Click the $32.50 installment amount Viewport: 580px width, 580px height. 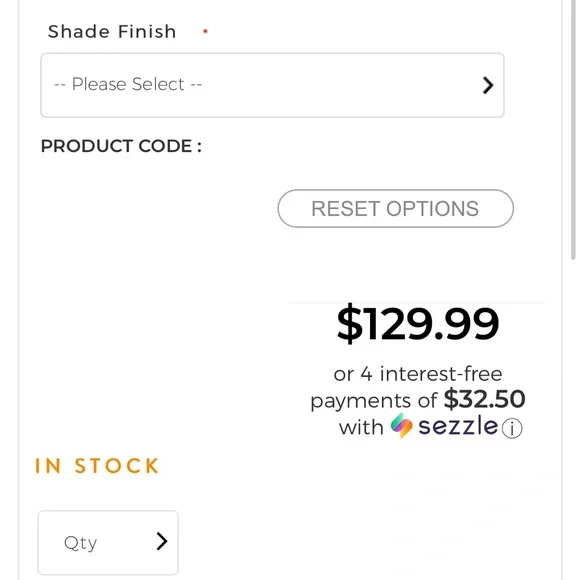point(484,399)
